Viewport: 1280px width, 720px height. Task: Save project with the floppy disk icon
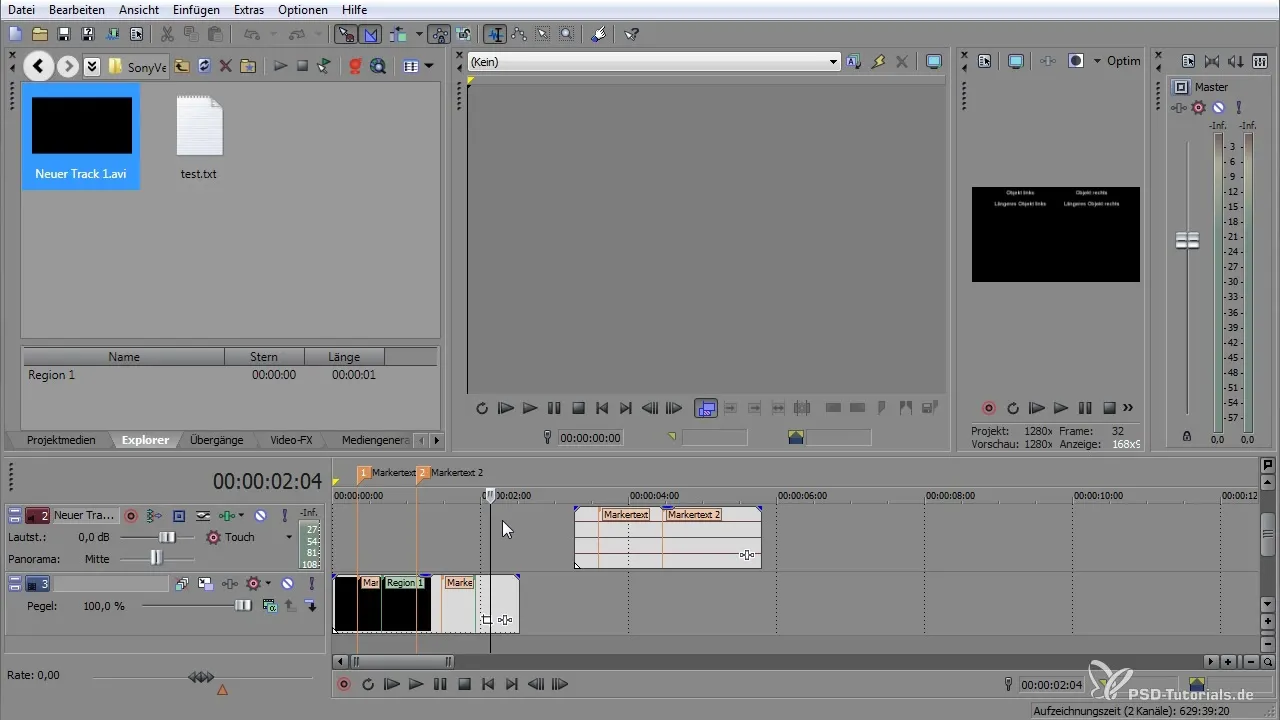tap(64, 34)
